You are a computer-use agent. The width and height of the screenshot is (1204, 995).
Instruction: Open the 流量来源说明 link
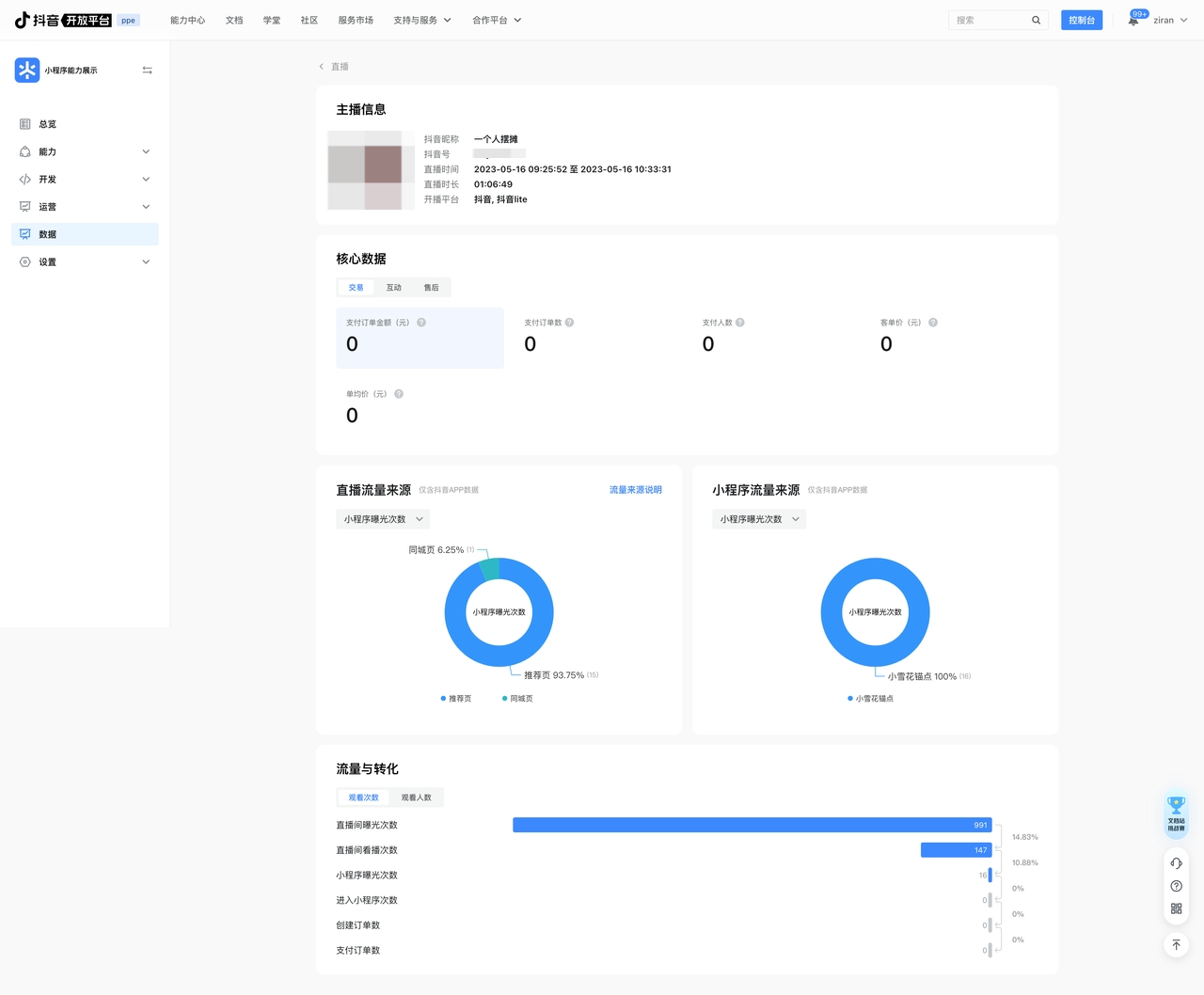point(635,490)
